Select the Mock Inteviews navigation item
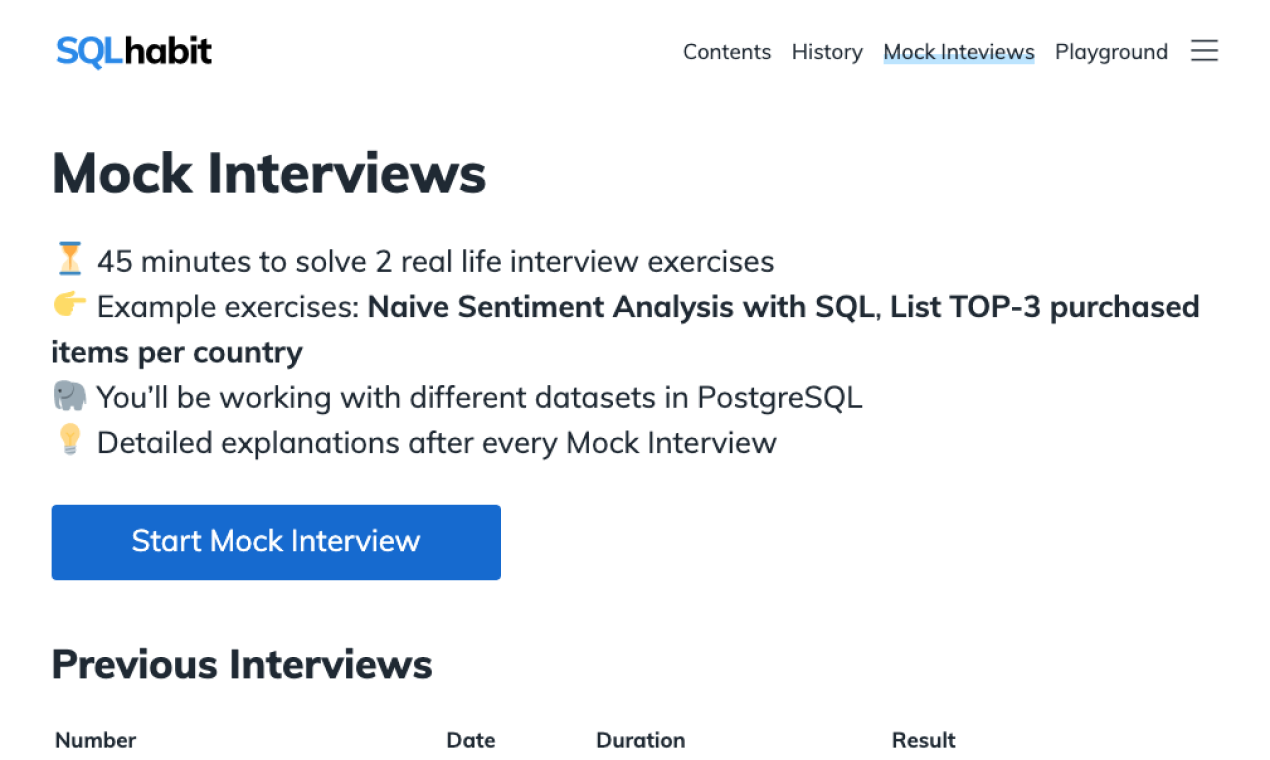The width and height of the screenshot is (1270, 760). [958, 51]
